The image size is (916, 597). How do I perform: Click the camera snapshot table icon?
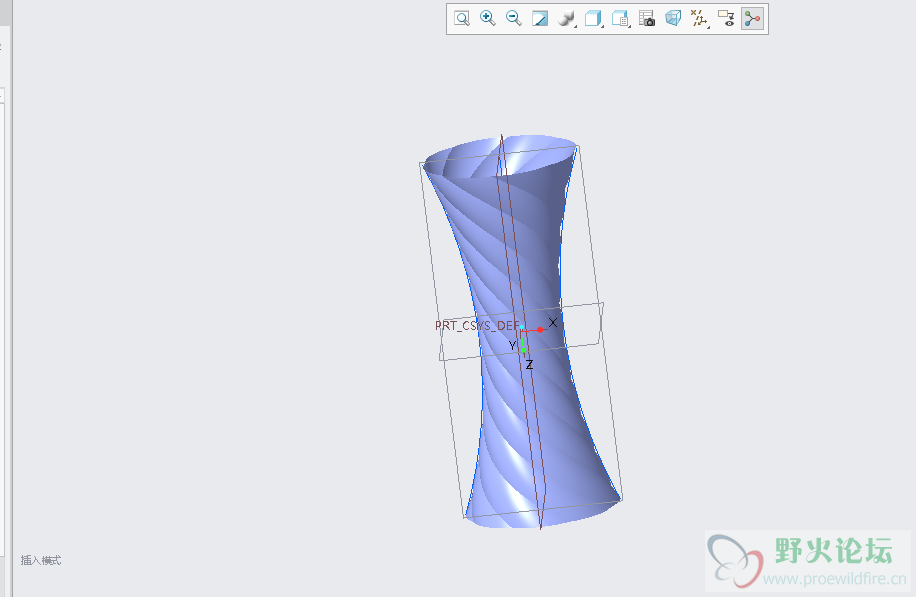click(x=647, y=19)
